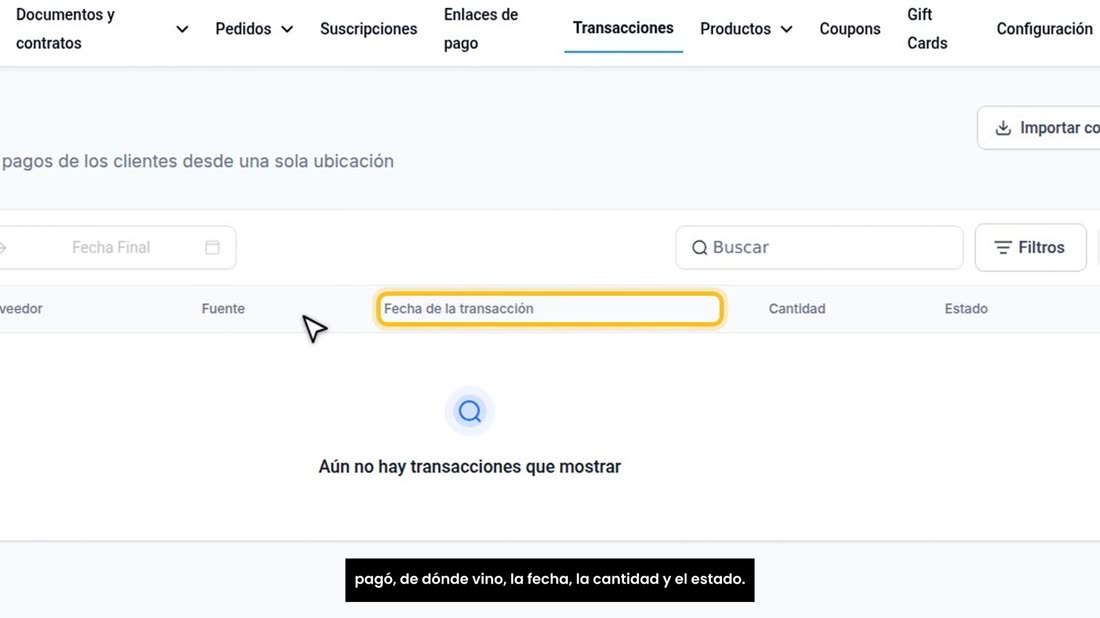Go to the Configuración tab
Screen dimensions: 1100x618
(1045, 29)
